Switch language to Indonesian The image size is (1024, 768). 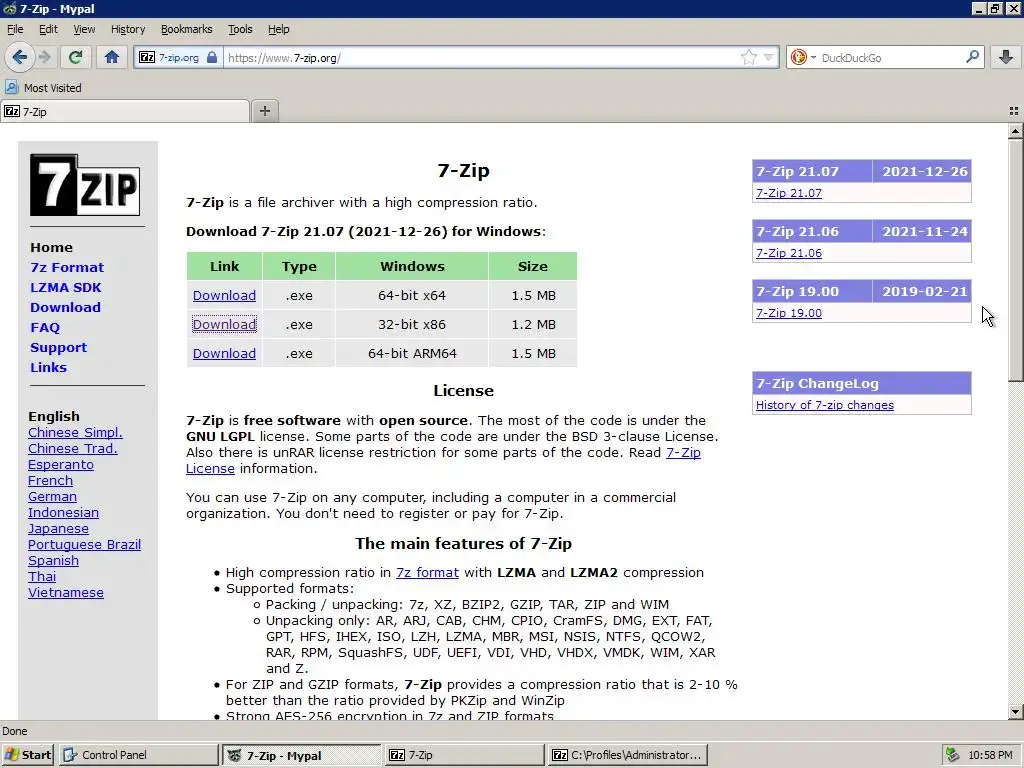click(63, 513)
